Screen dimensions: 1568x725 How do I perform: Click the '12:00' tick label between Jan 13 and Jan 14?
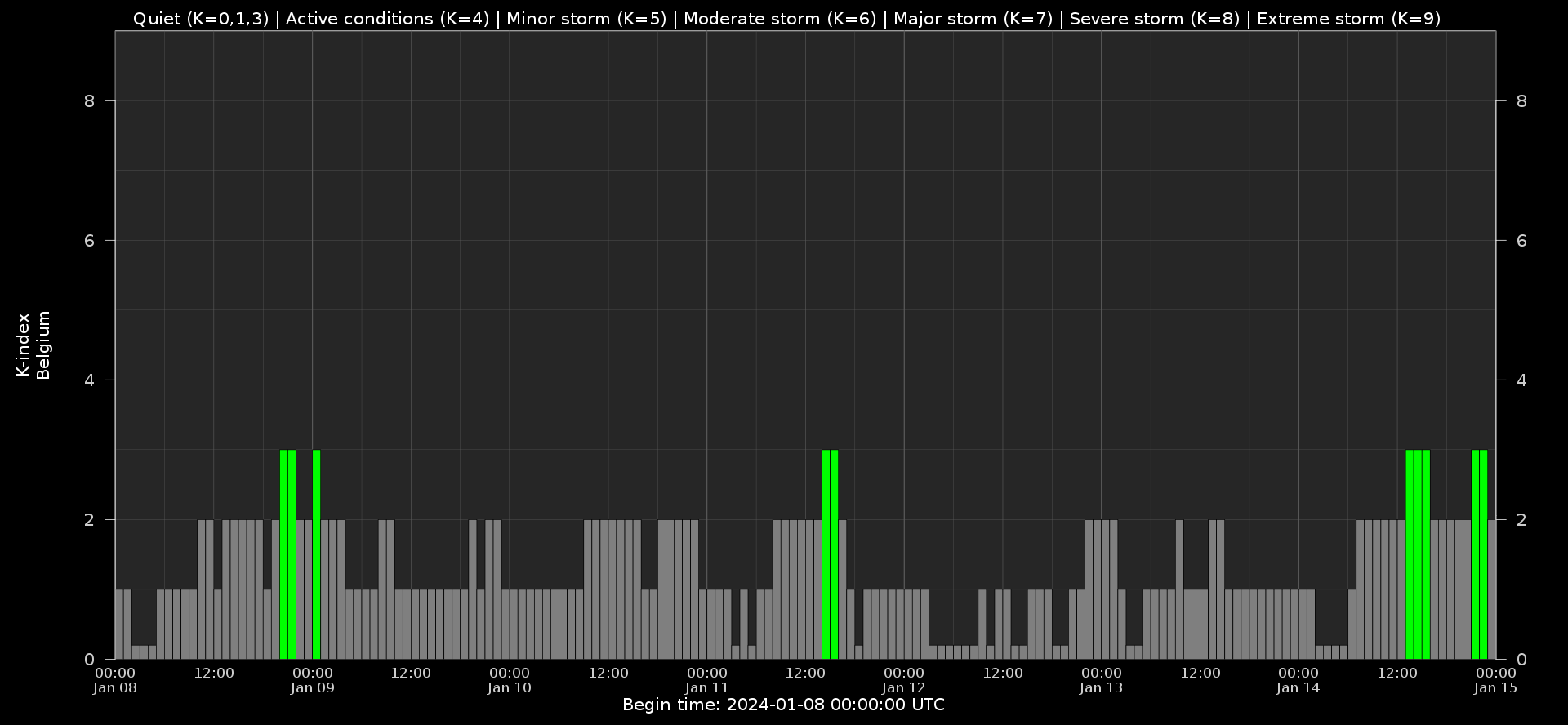point(1200,673)
